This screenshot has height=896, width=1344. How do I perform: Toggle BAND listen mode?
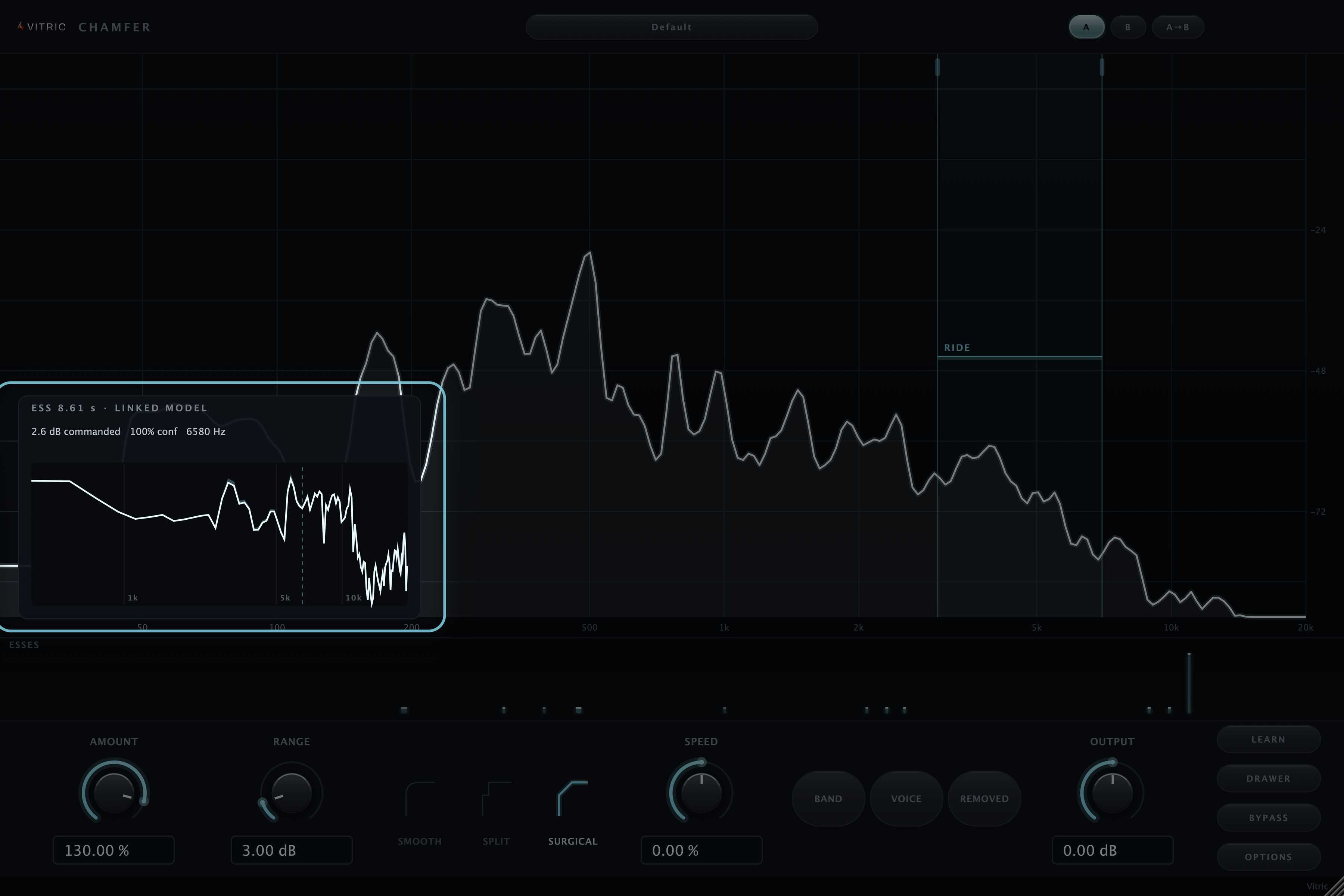pyautogui.click(x=828, y=798)
